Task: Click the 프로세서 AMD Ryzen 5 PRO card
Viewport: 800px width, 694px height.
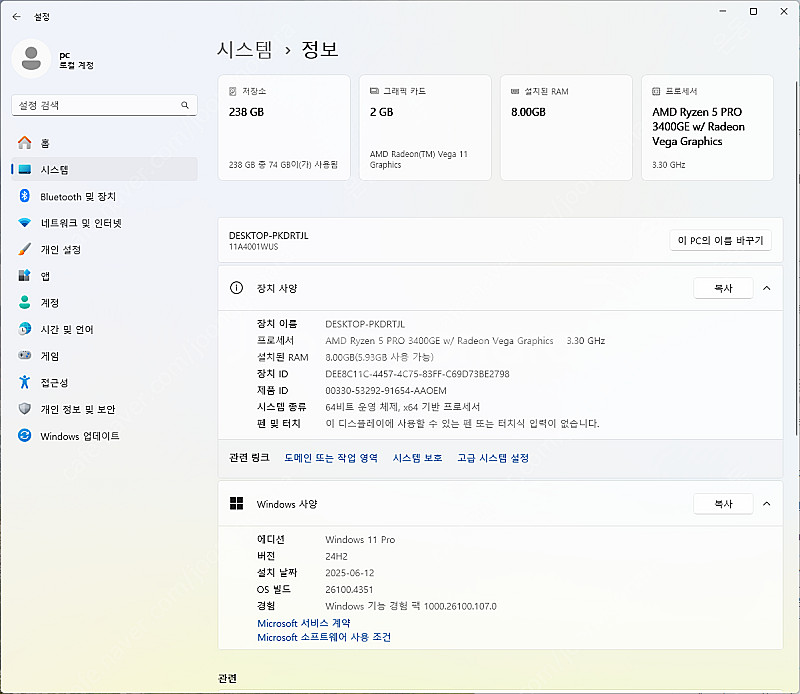Action: pyautogui.click(x=707, y=128)
